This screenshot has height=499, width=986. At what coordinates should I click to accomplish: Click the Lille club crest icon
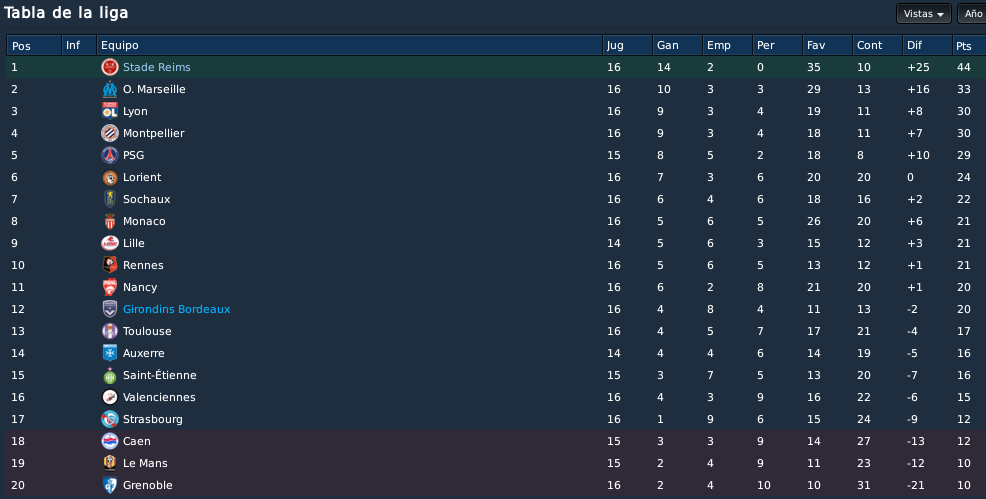(110, 243)
